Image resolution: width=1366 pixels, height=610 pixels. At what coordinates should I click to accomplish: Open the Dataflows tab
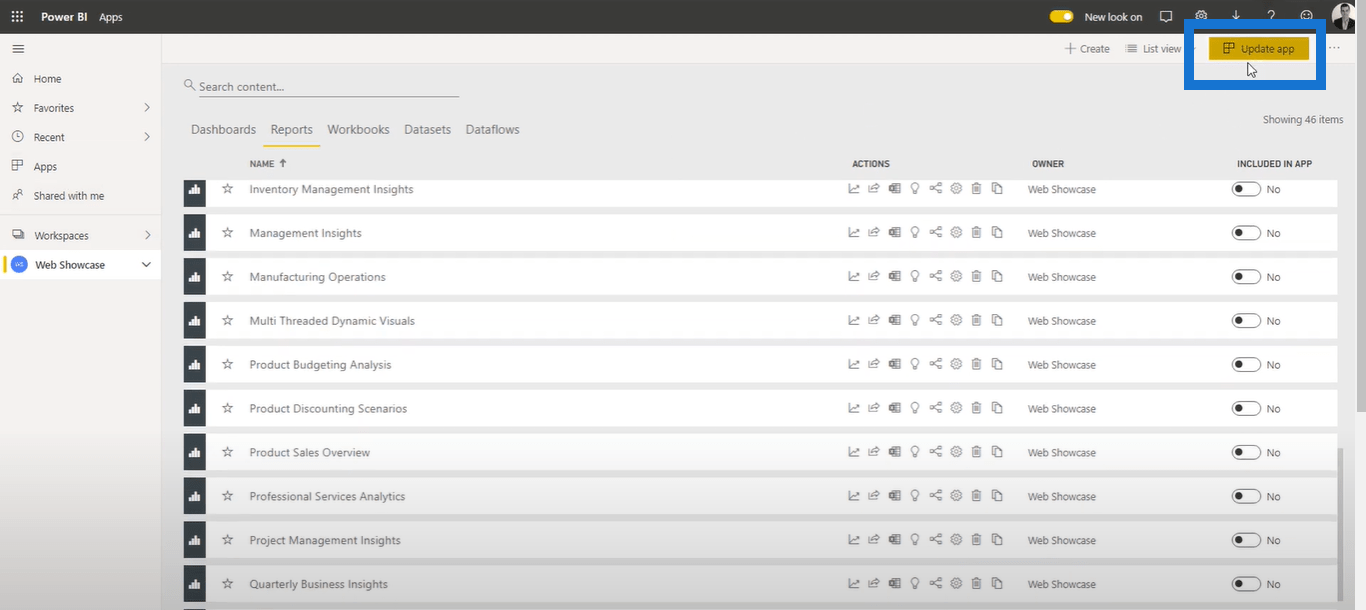pos(493,130)
